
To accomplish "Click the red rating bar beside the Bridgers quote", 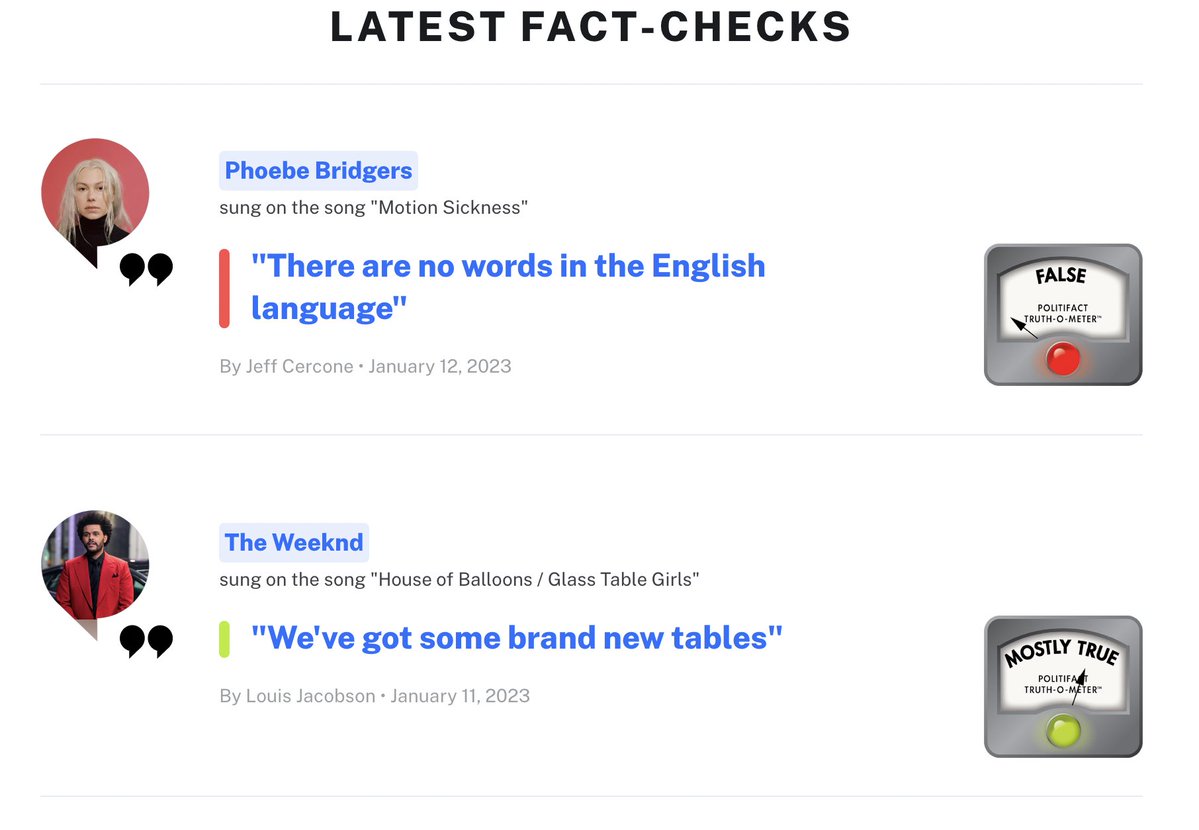I will [x=225, y=288].
